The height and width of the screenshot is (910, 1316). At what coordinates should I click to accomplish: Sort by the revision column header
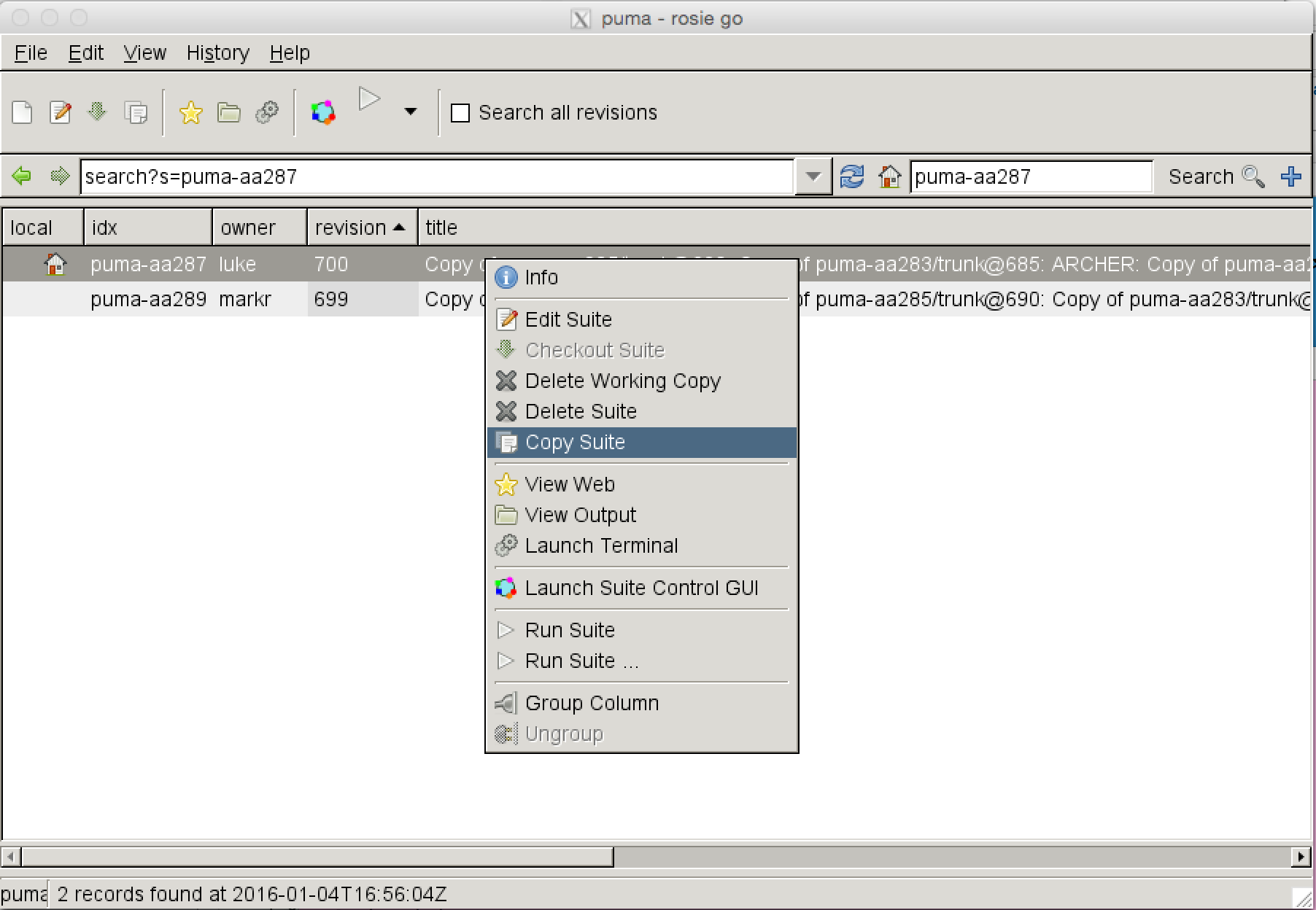363,227
